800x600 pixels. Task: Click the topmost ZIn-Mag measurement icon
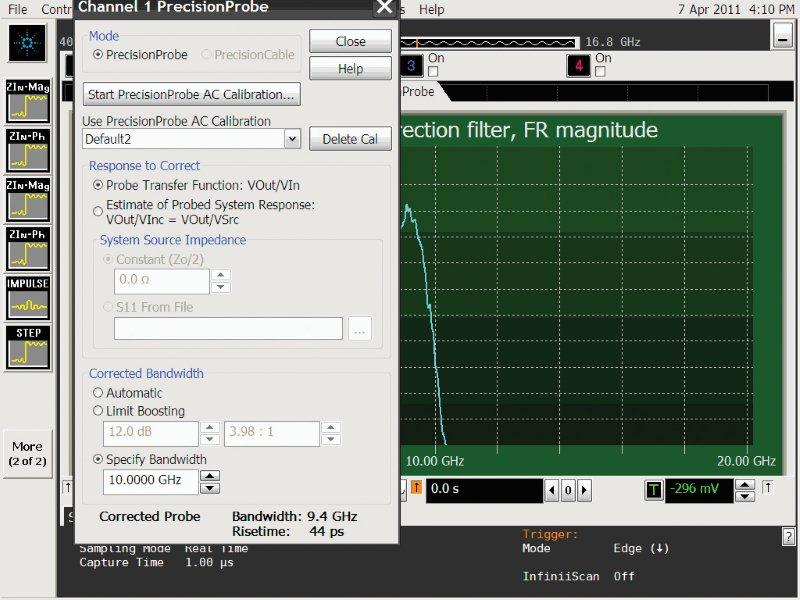[x=27, y=102]
